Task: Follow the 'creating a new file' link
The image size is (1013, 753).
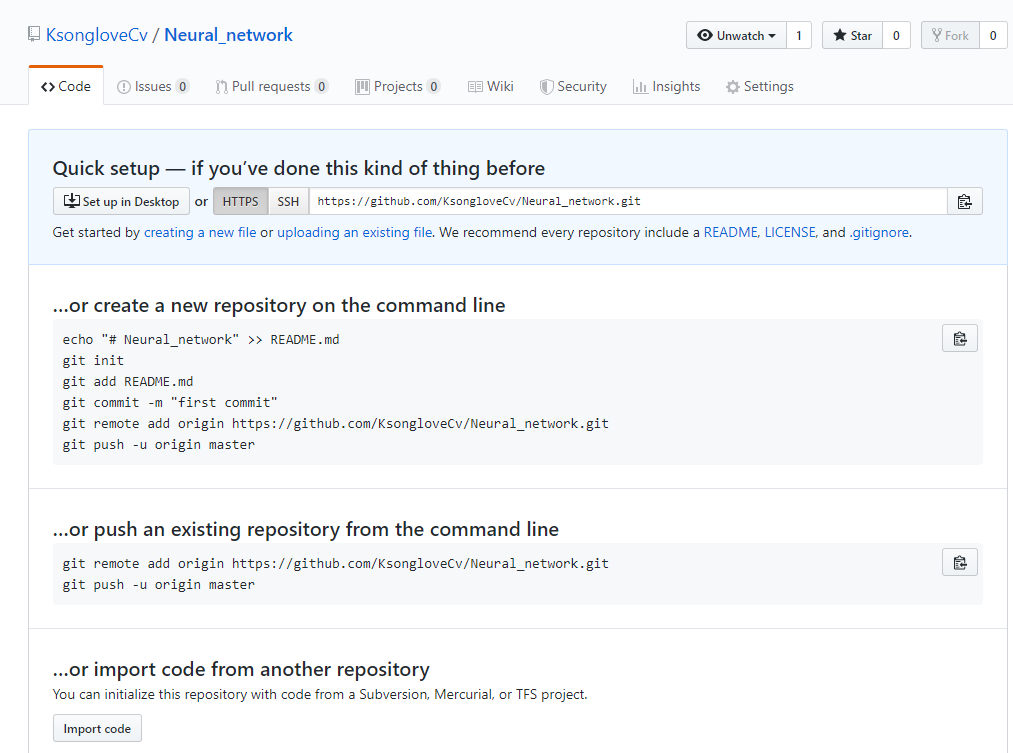Action: [x=200, y=232]
